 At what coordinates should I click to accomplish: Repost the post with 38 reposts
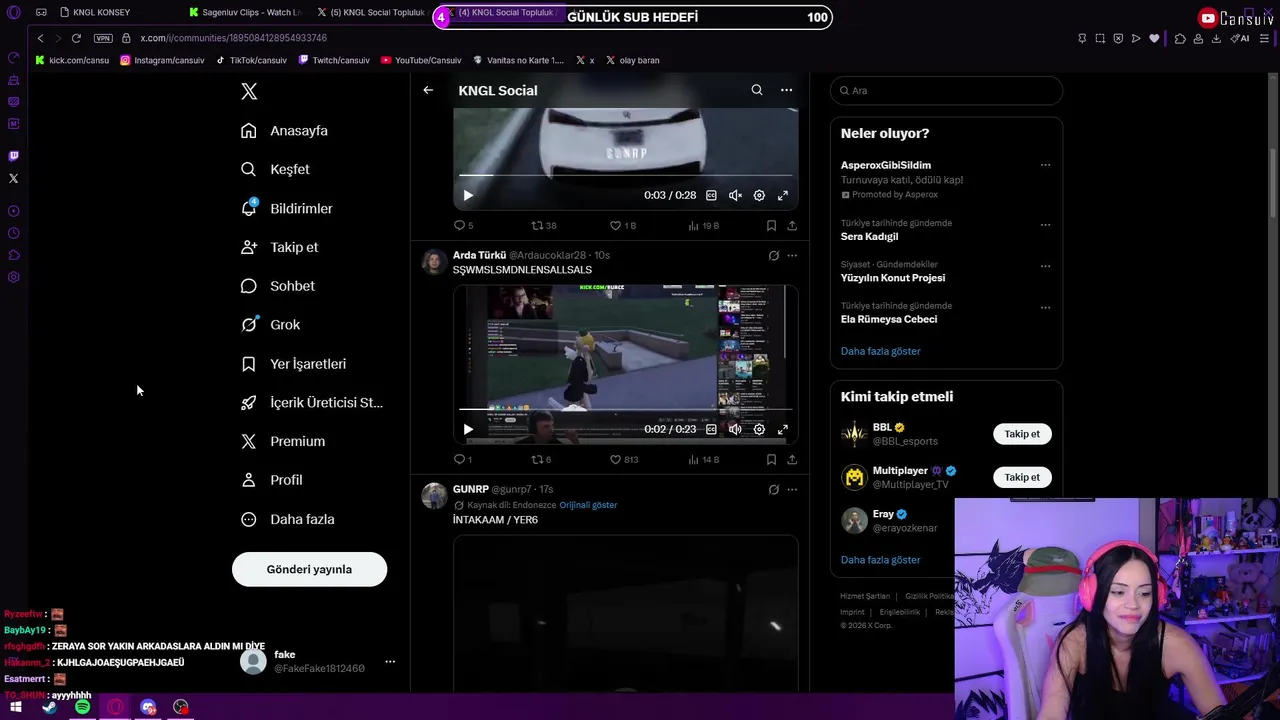[544, 226]
